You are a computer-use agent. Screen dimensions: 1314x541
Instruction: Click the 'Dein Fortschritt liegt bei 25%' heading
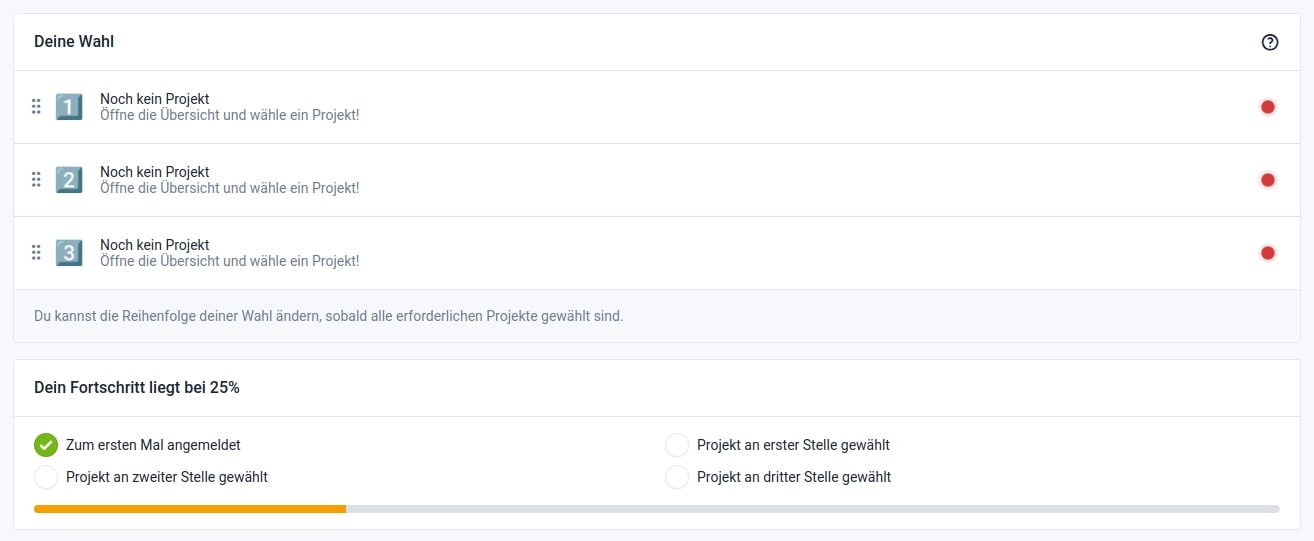(x=137, y=388)
